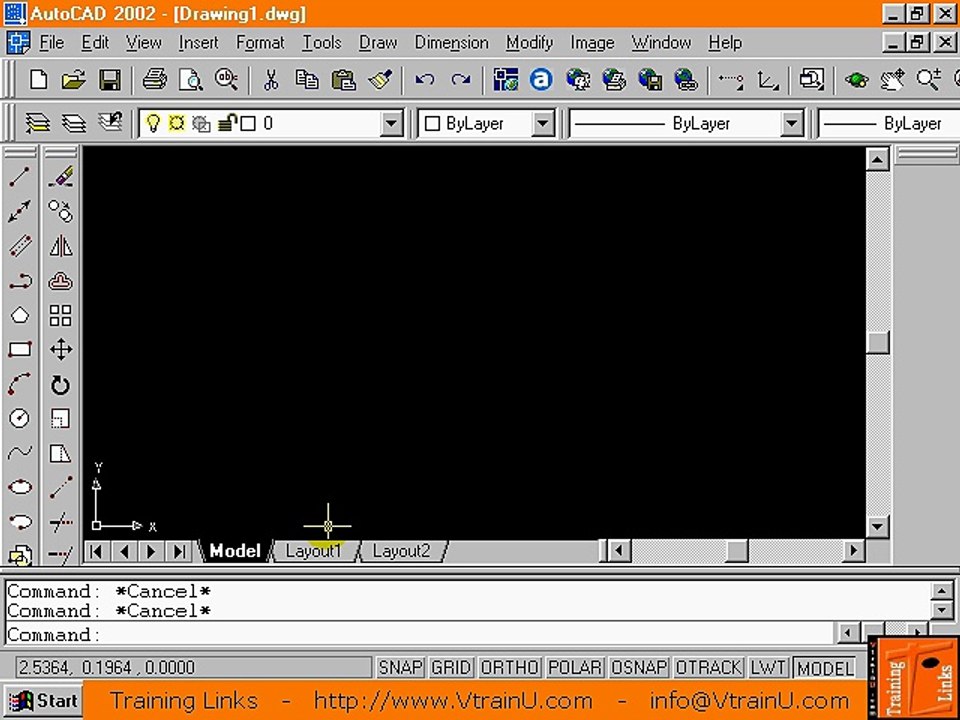Viewport: 960px width, 720px height.
Task: Select the Model tab
Action: [x=235, y=551]
